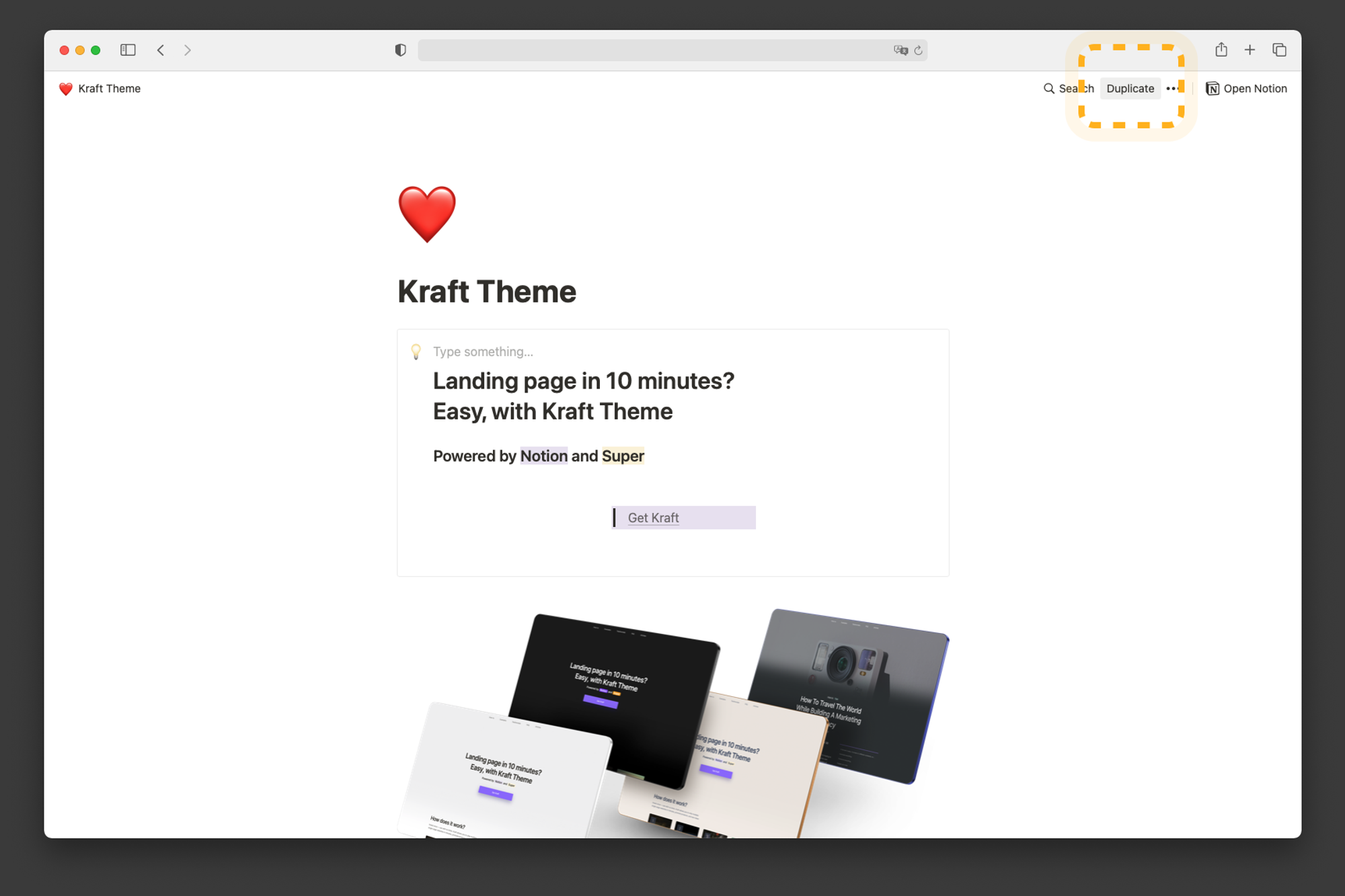This screenshot has width=1345, height=896.
Task: Click the large heart page icon
Action: tap(427, 214)
